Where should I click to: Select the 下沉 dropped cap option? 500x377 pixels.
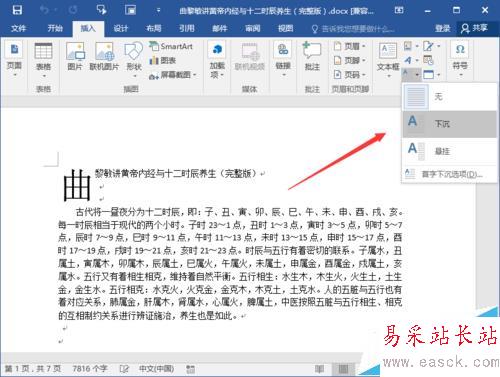(450, 124)
